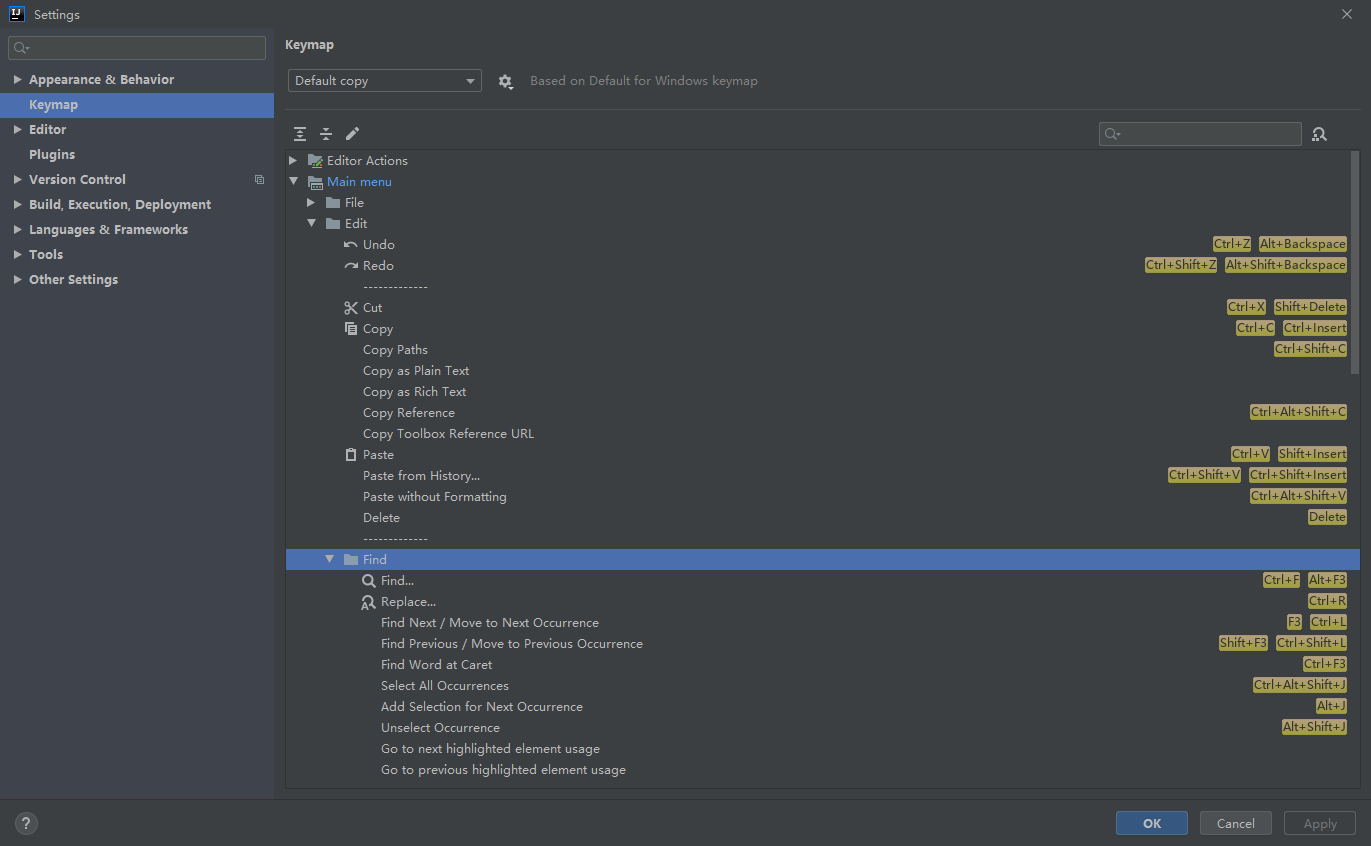
Task: Click the help question mark button
Action: (x=26, y=824)
